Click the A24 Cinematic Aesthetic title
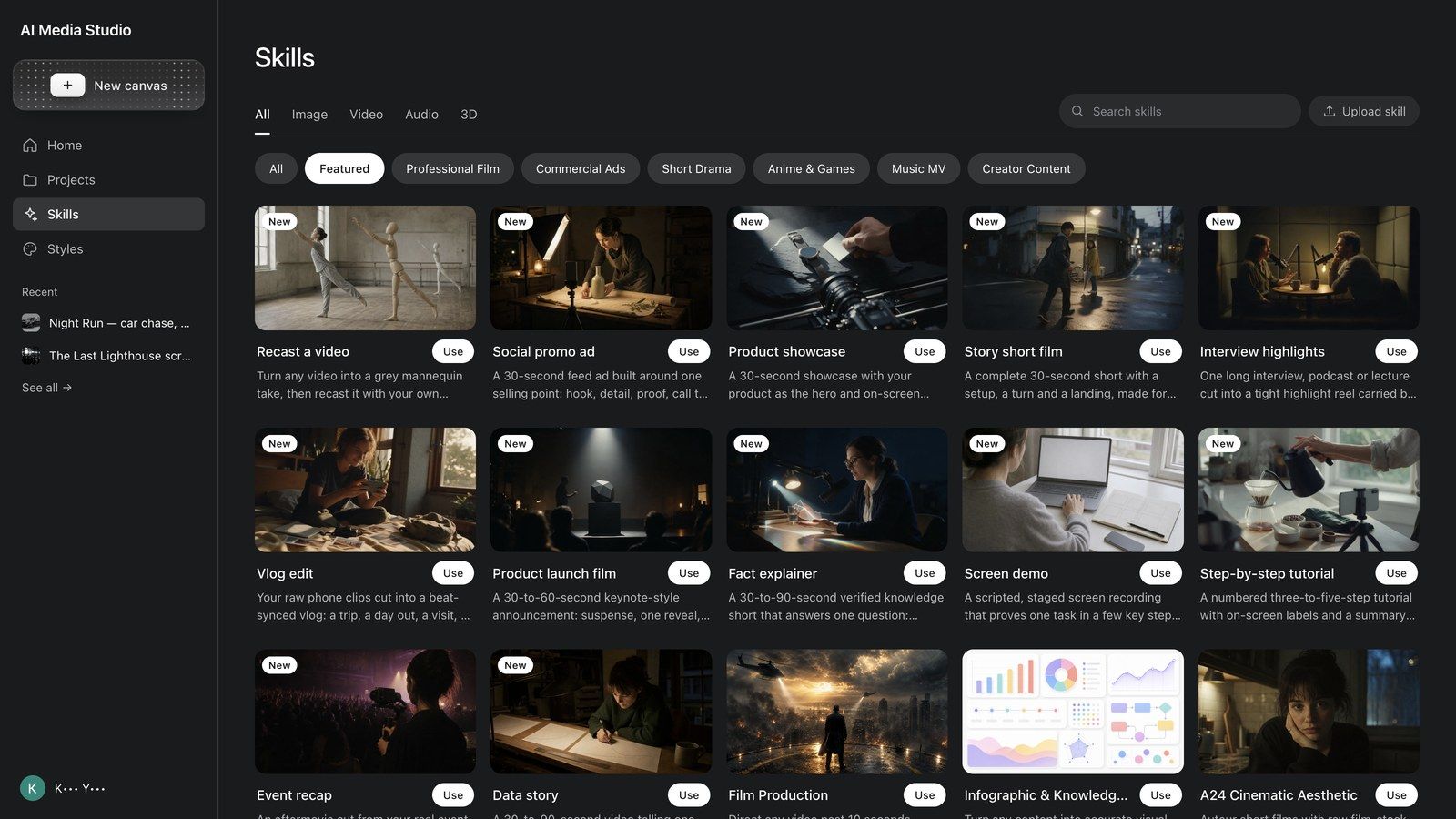The width and height of the screenshot is (1456, 819). pos(1279,795)
